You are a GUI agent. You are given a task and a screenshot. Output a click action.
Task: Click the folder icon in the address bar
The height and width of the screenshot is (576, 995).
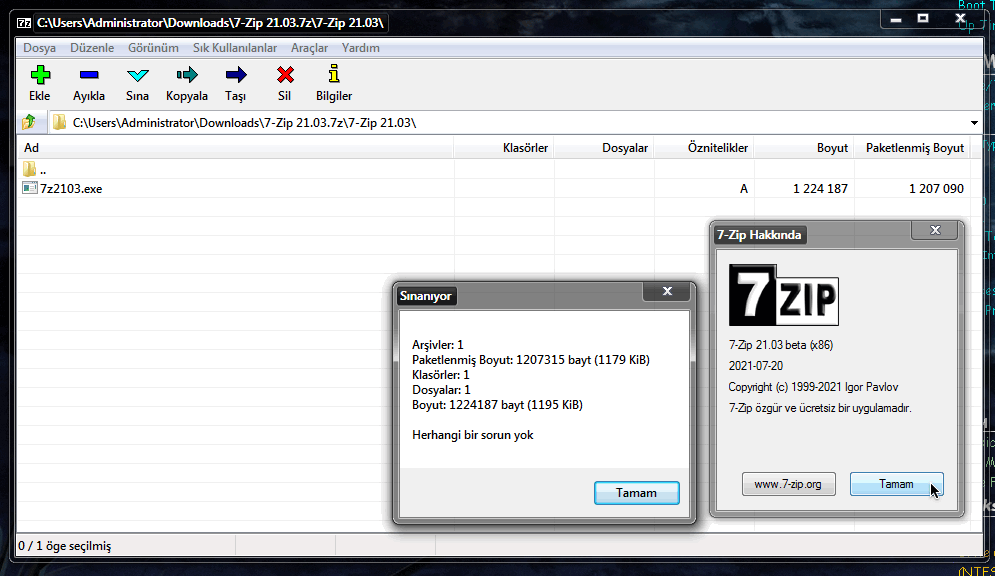[x=59, y=122]
